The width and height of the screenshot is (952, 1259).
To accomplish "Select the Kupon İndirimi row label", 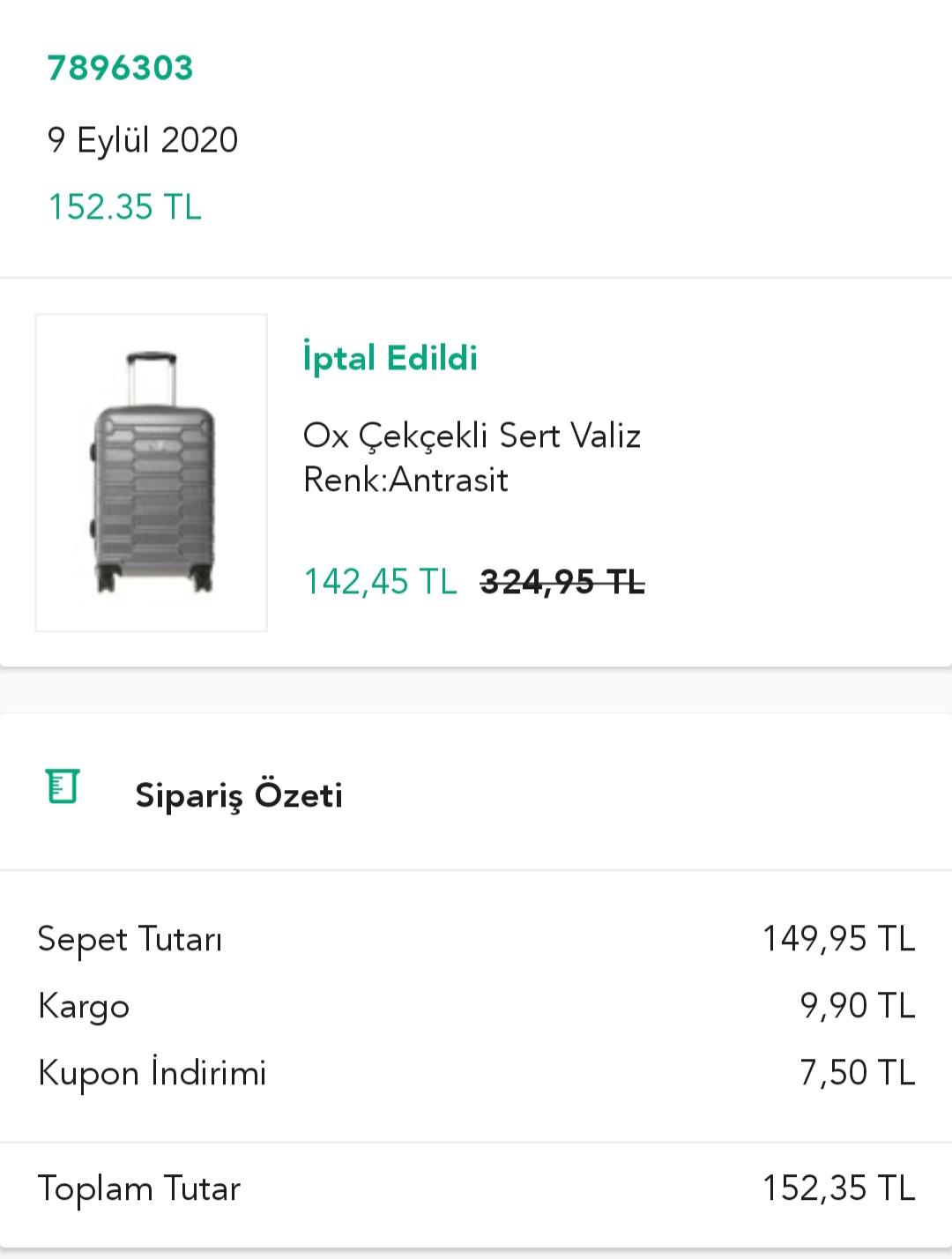I will [152, 1074].
